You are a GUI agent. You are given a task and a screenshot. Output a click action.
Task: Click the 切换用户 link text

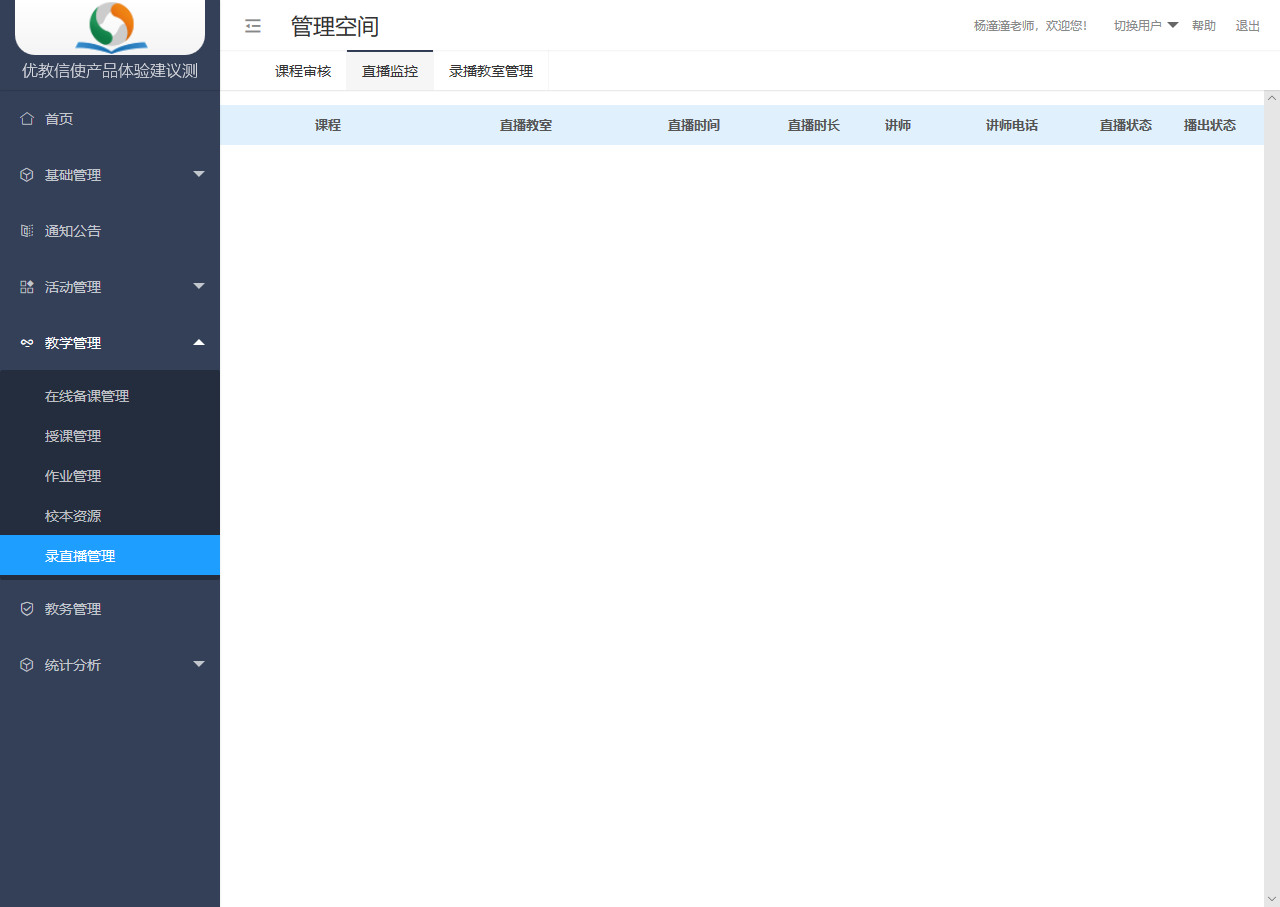tap(1138, 26)
